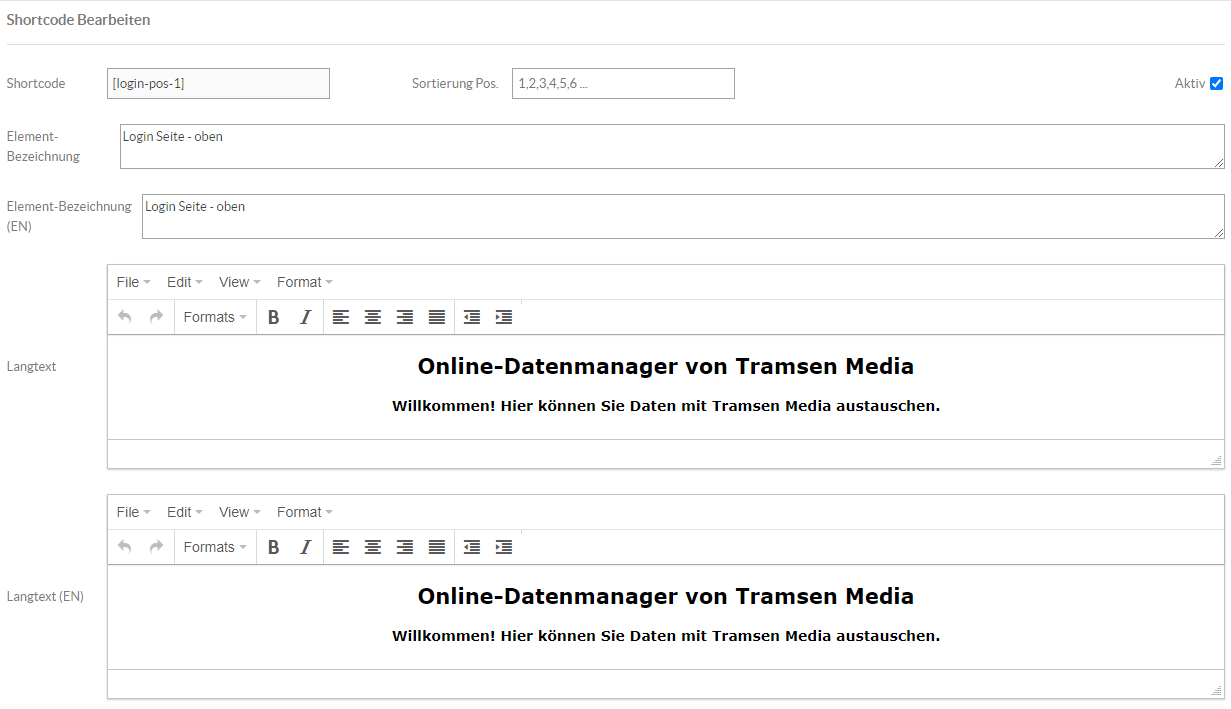Viewport: 1231px width, 709px height.
Task: Increase indent in Langtext (EN) editor
Action: click(504, 547)
